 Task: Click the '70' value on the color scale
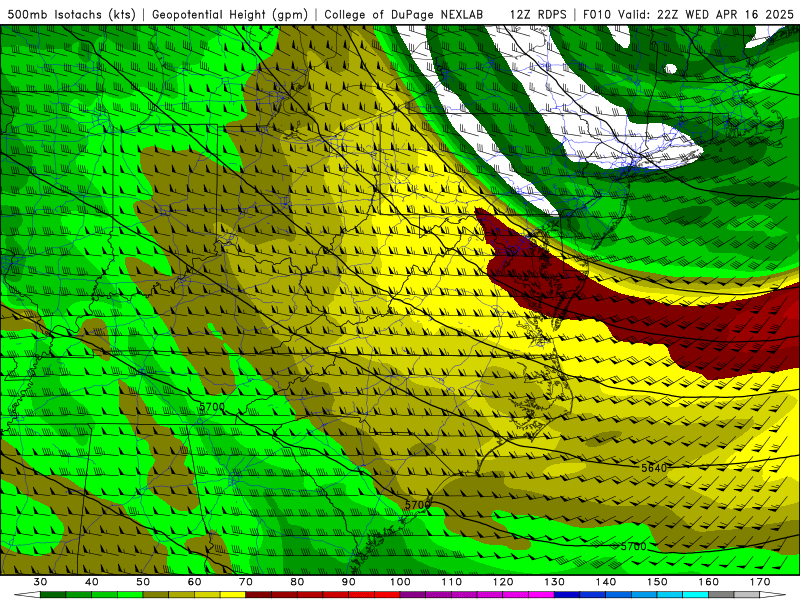coord(246,582)
